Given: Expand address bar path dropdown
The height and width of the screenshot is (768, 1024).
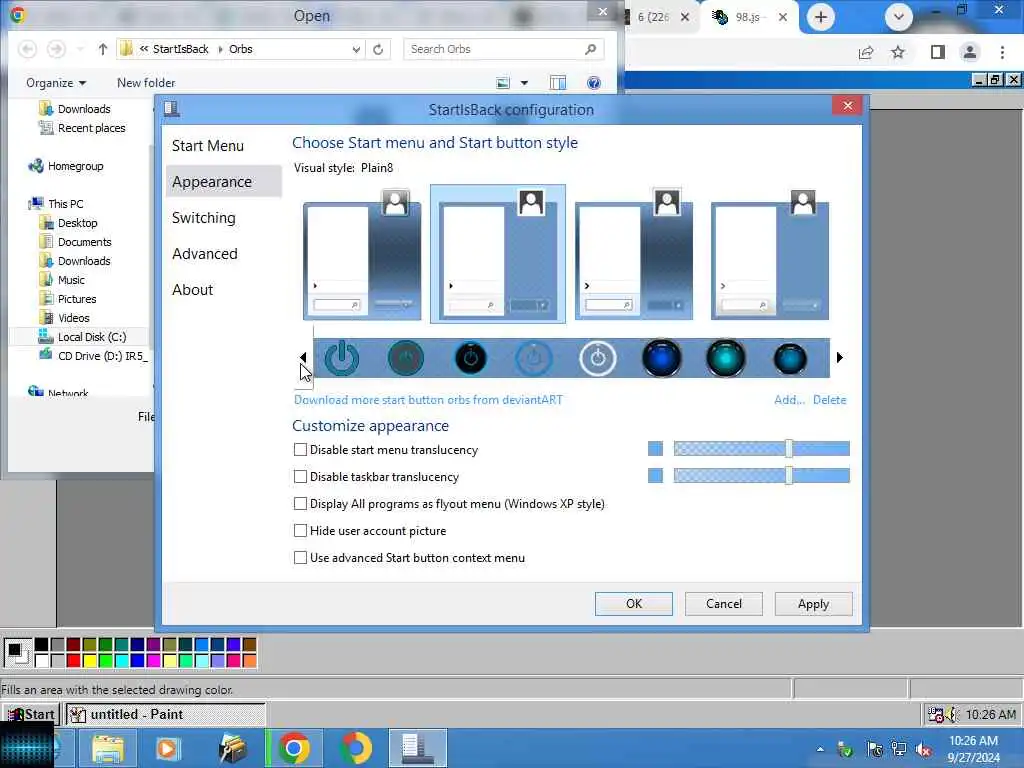Looking at the screenshot, I should (x=356, y=49).
